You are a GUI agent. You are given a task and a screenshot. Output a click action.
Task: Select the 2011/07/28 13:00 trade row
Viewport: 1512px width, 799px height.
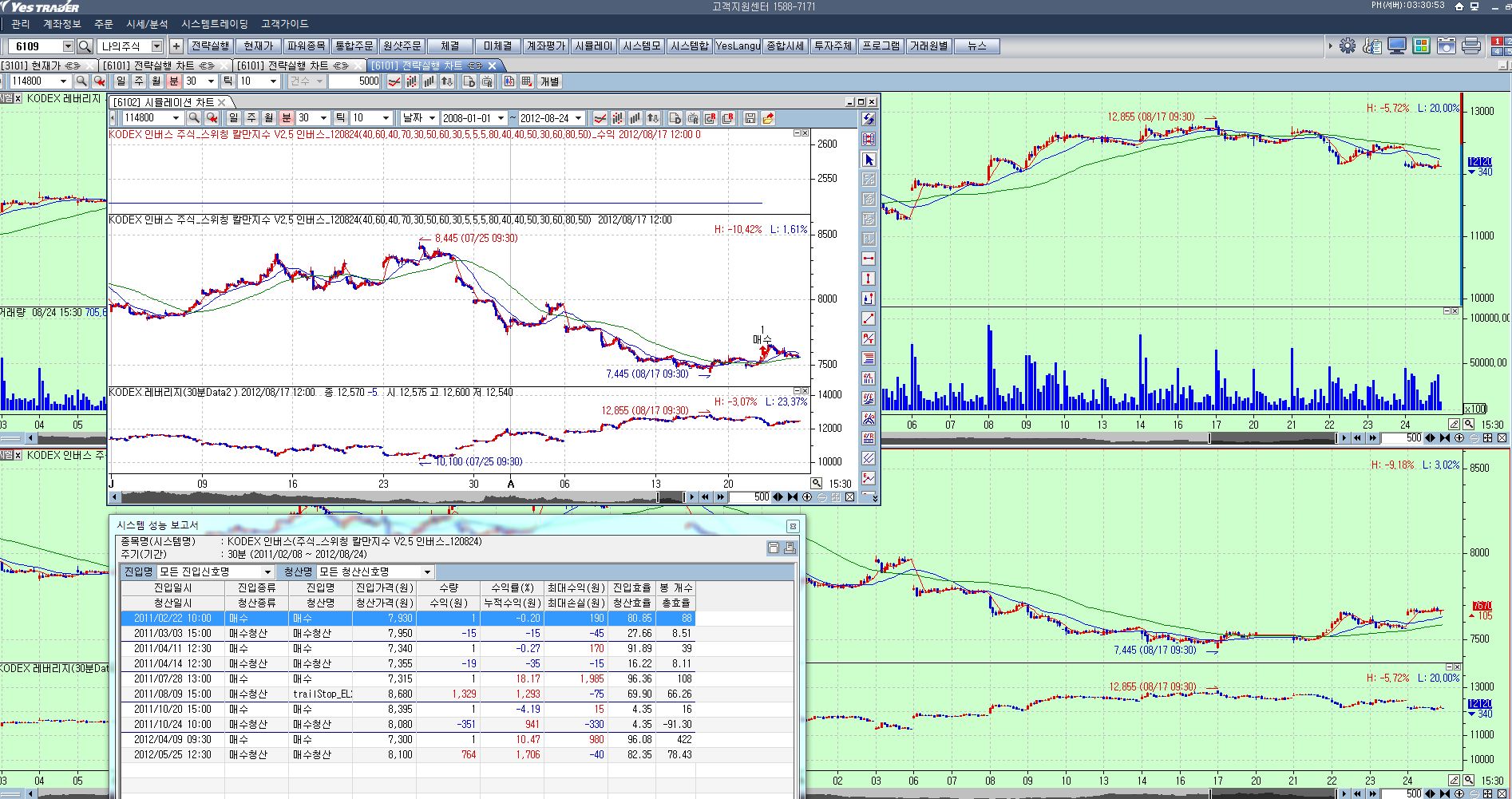pos(172,678)
